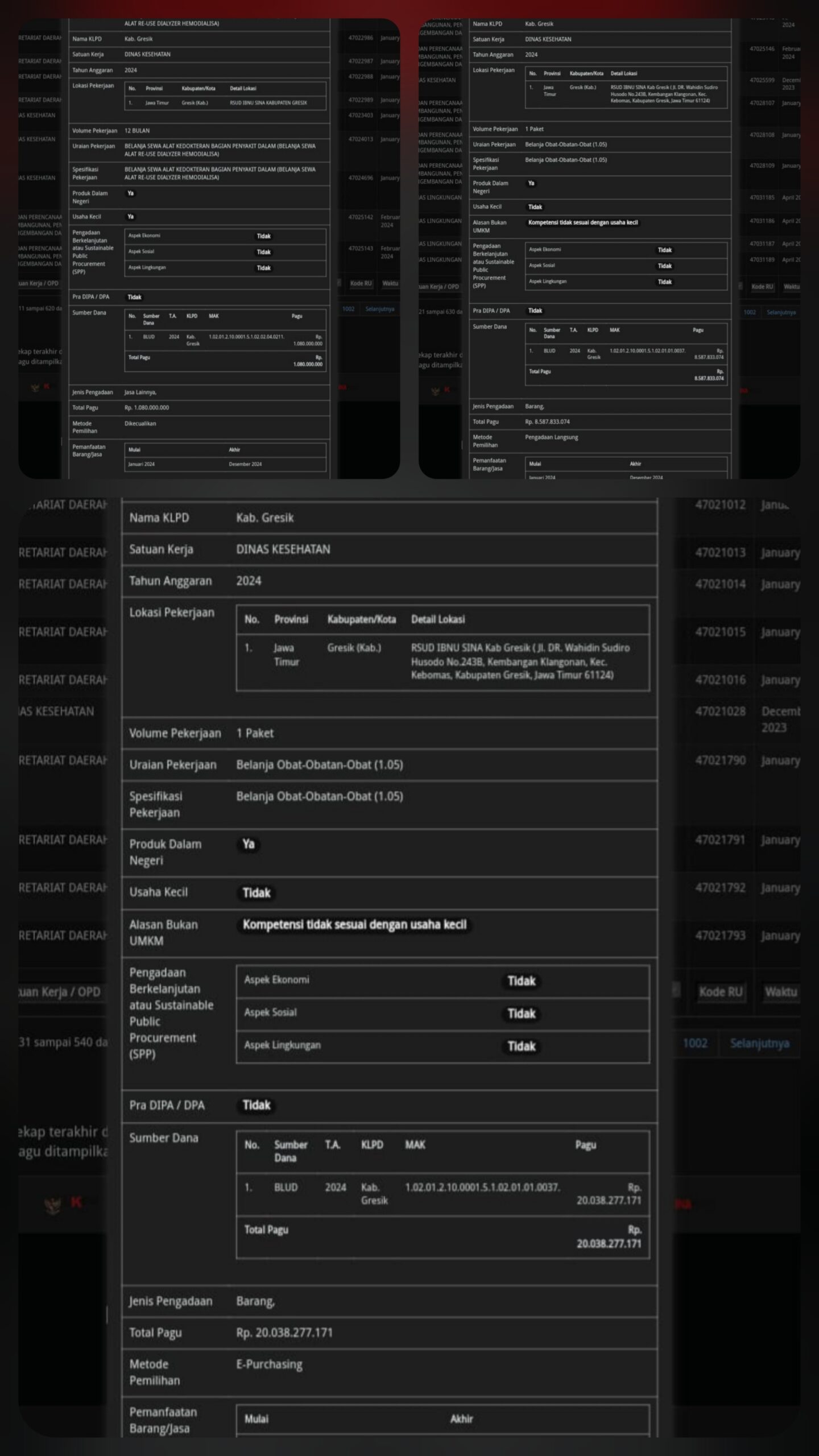Sort by 'Kode RU' header near the '31 sampai 540' listing

720,992
